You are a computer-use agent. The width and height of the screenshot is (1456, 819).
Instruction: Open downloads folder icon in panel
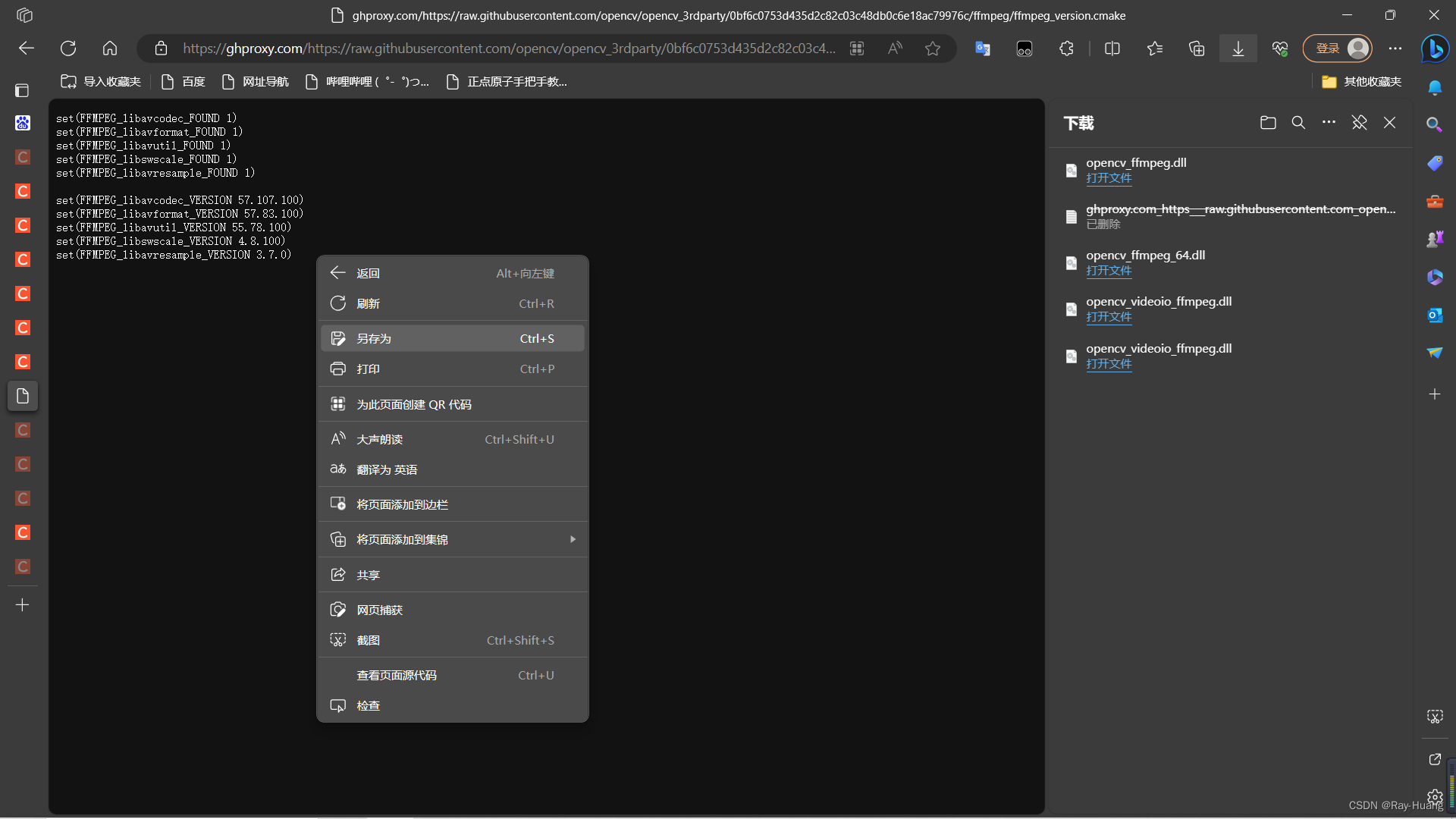(x=1268, y=123)
